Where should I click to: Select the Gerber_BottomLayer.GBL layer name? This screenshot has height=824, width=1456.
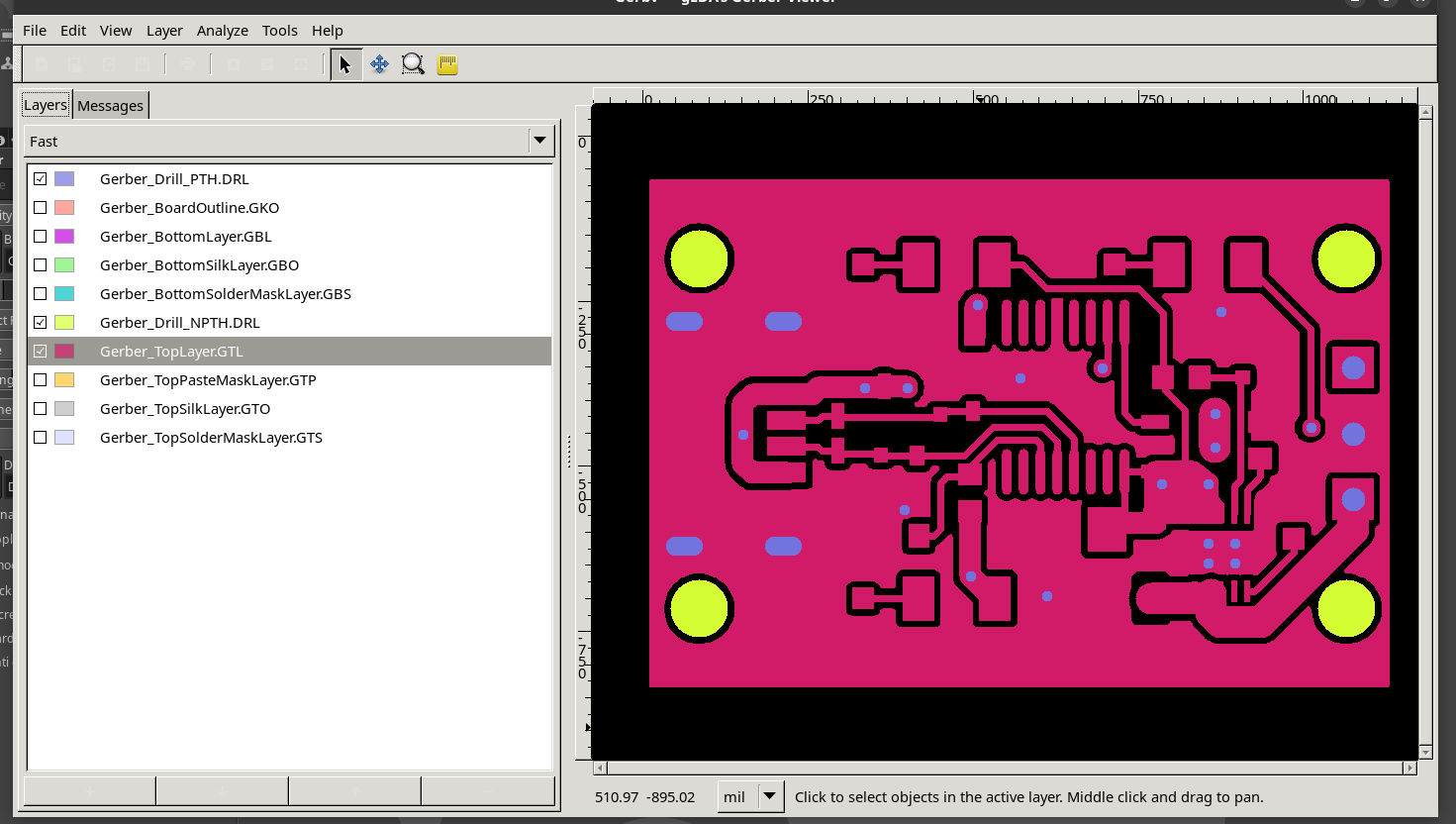point(185,237)
